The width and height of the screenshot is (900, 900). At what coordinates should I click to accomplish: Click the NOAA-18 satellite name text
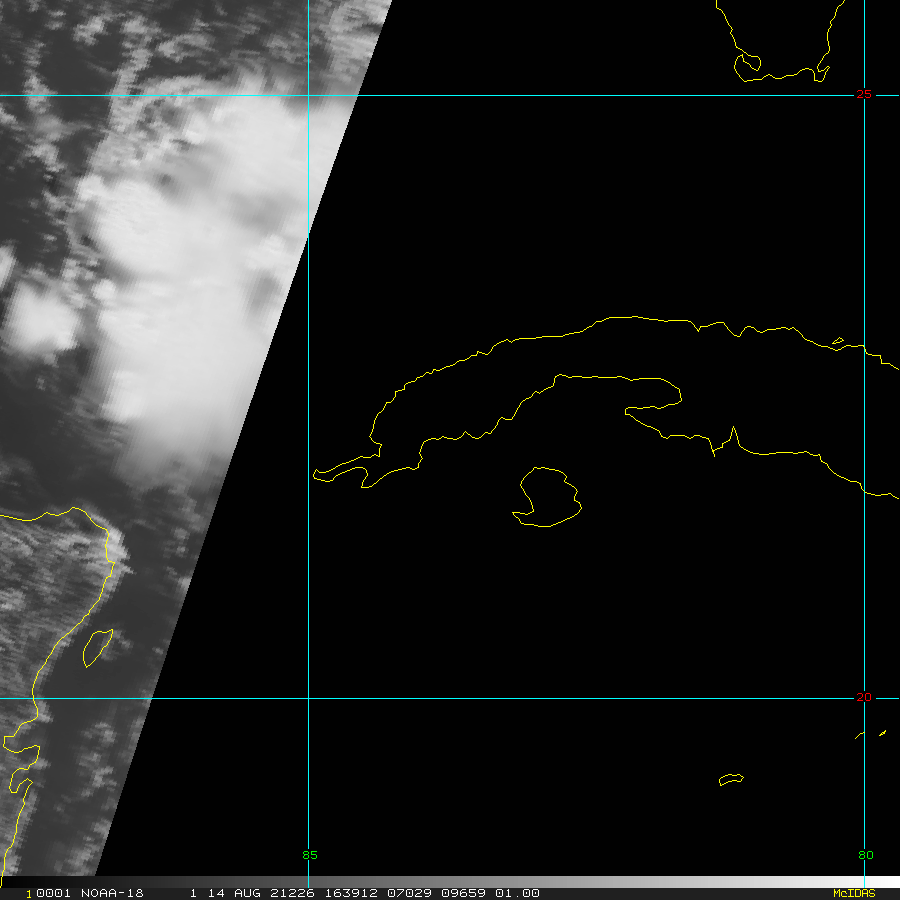112,893
